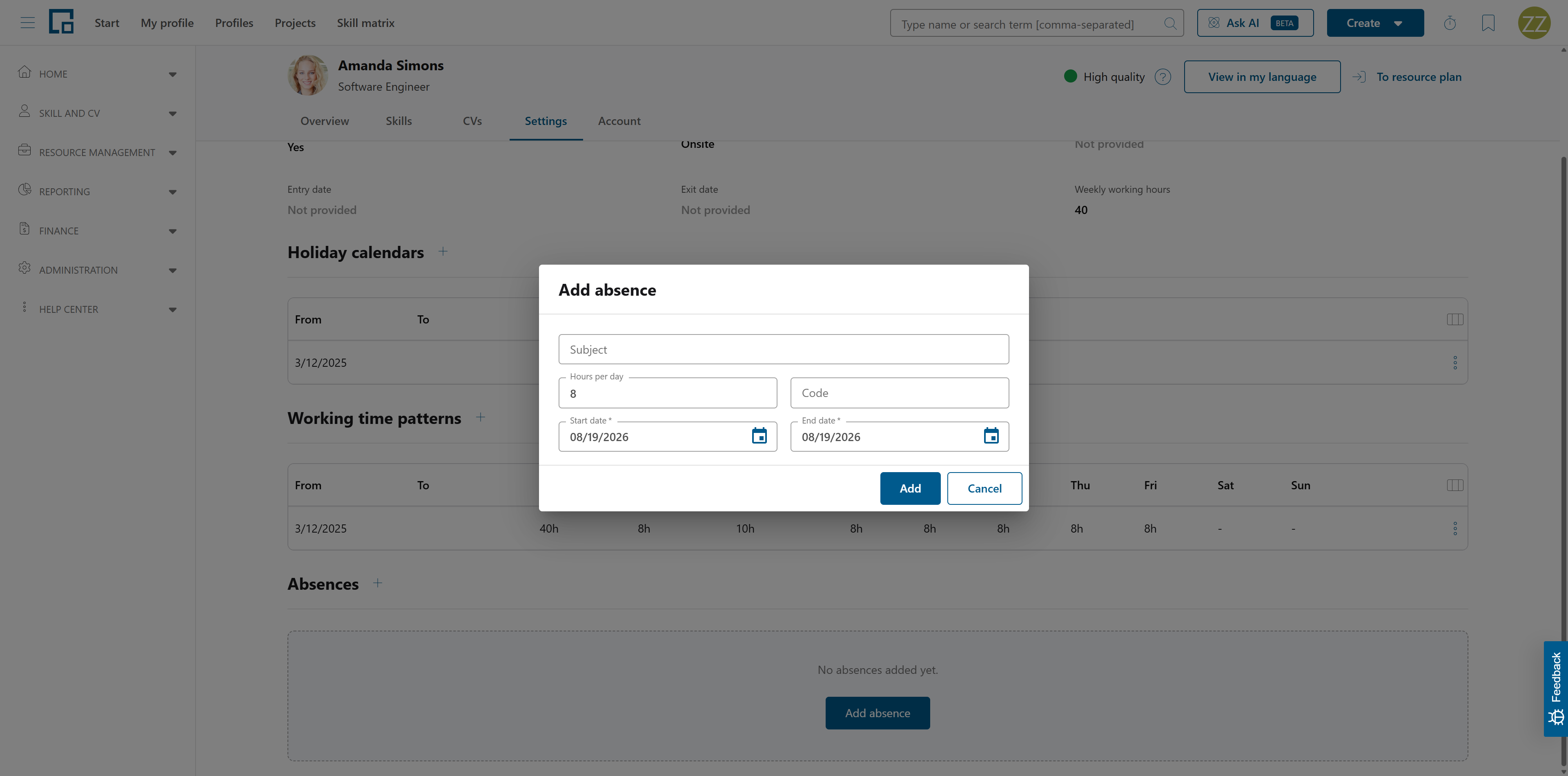Expand the RESOURCE MANAGEMENT sidebar section
Screen dimensions: 1568x776
click(98, 152)
